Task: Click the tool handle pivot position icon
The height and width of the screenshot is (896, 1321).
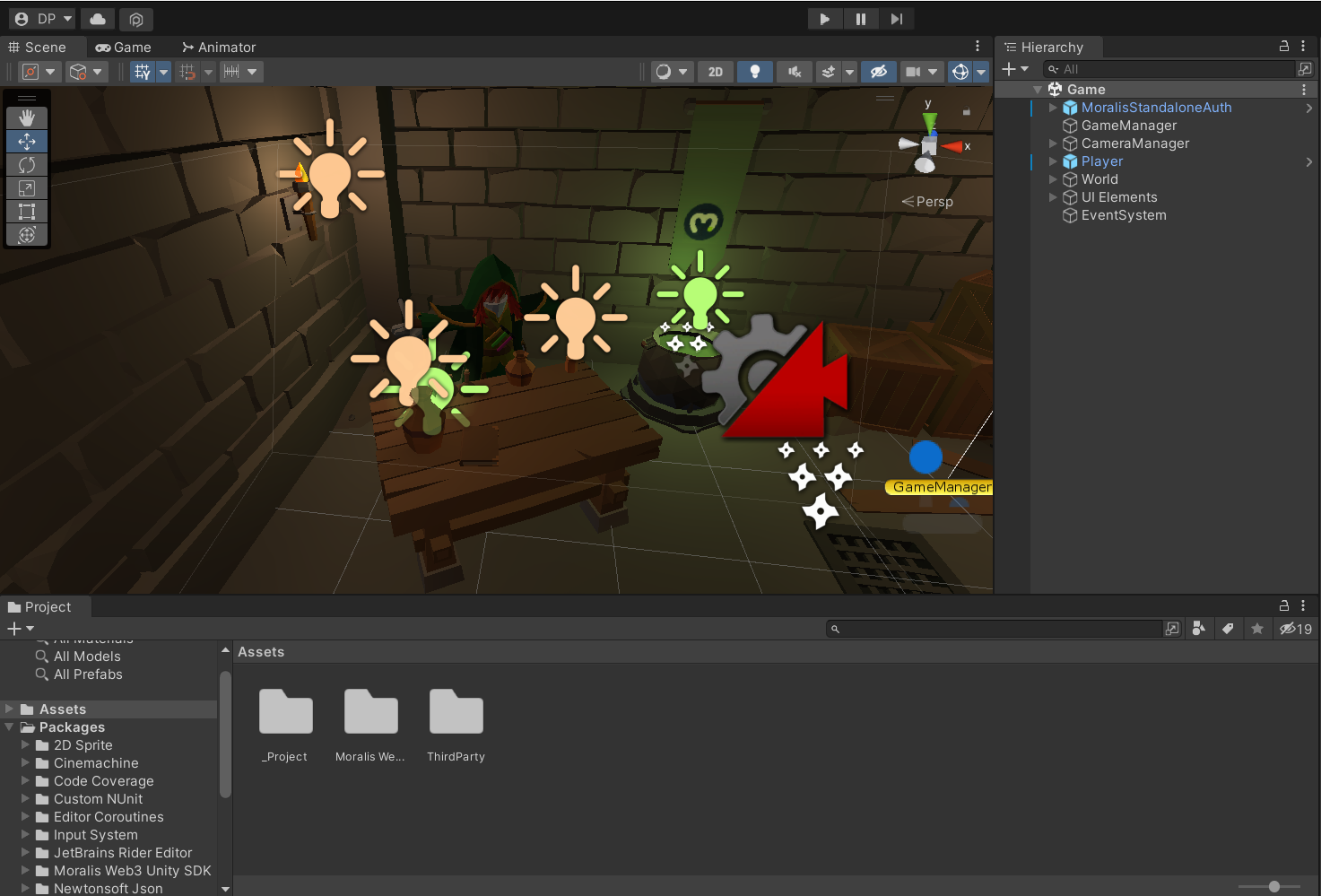Action: (x=30, y=72)
